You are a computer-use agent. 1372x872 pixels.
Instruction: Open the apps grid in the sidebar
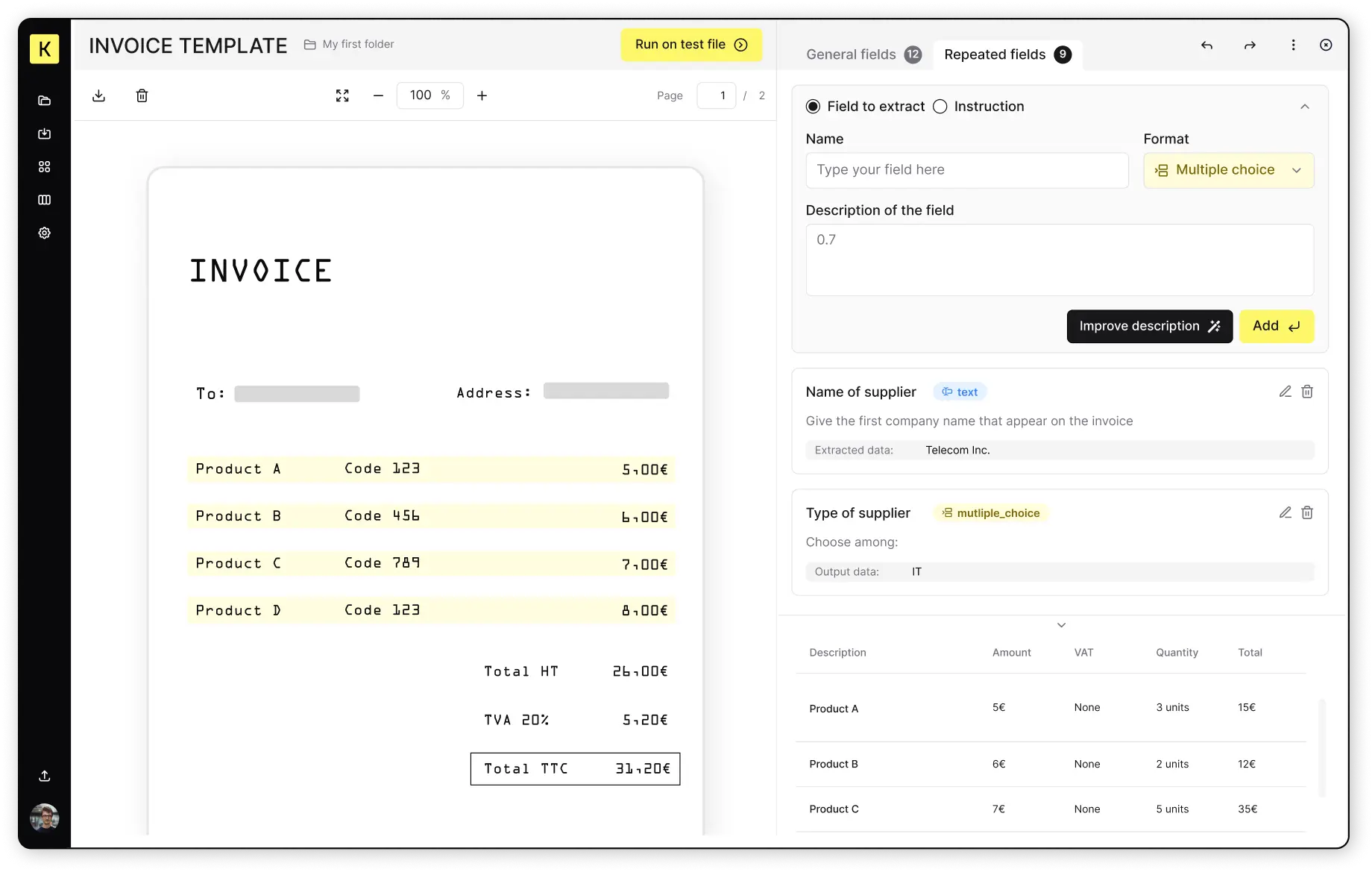(x=44, y=166)
